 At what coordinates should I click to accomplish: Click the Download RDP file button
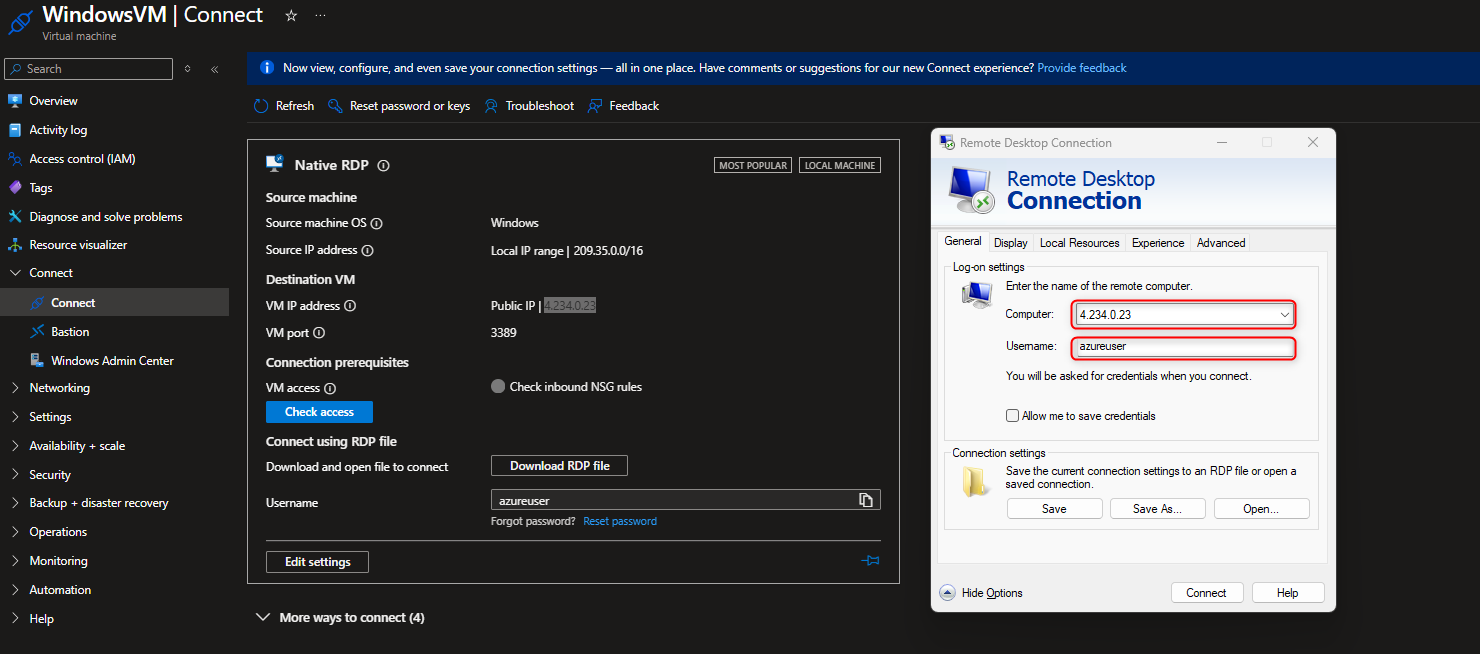coord(559,466)
